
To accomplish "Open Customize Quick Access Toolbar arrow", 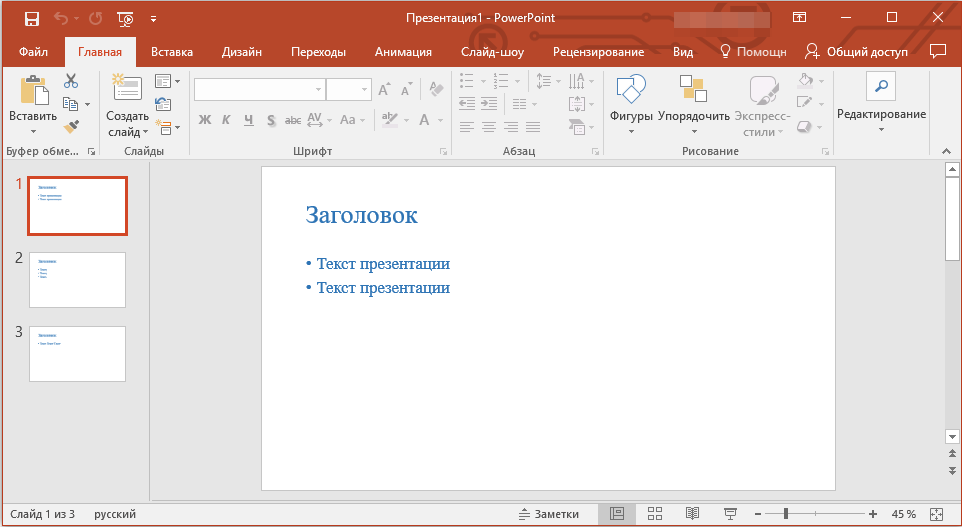I will pyautogui.click(x=153, y=19).
